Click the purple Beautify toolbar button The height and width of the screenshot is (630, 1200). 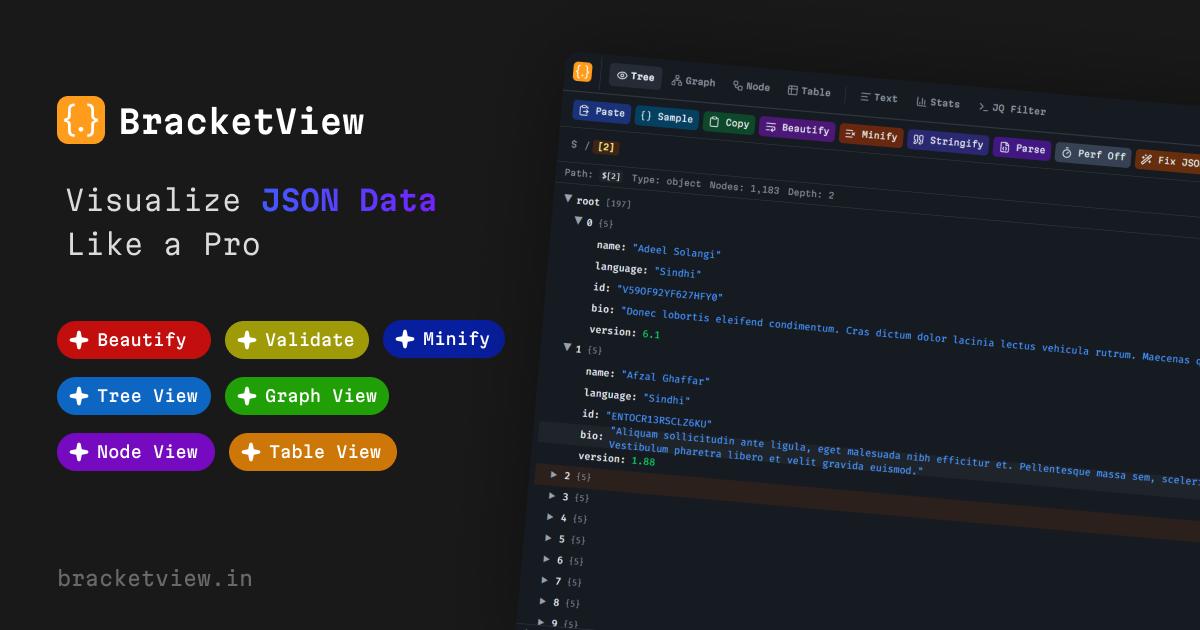coord(797,129)
